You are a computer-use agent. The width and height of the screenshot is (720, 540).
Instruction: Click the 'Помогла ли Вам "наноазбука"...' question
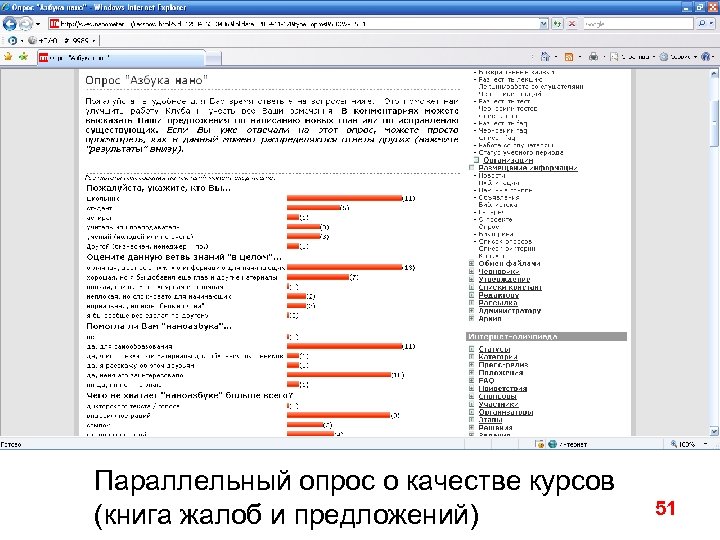[159, 326]
